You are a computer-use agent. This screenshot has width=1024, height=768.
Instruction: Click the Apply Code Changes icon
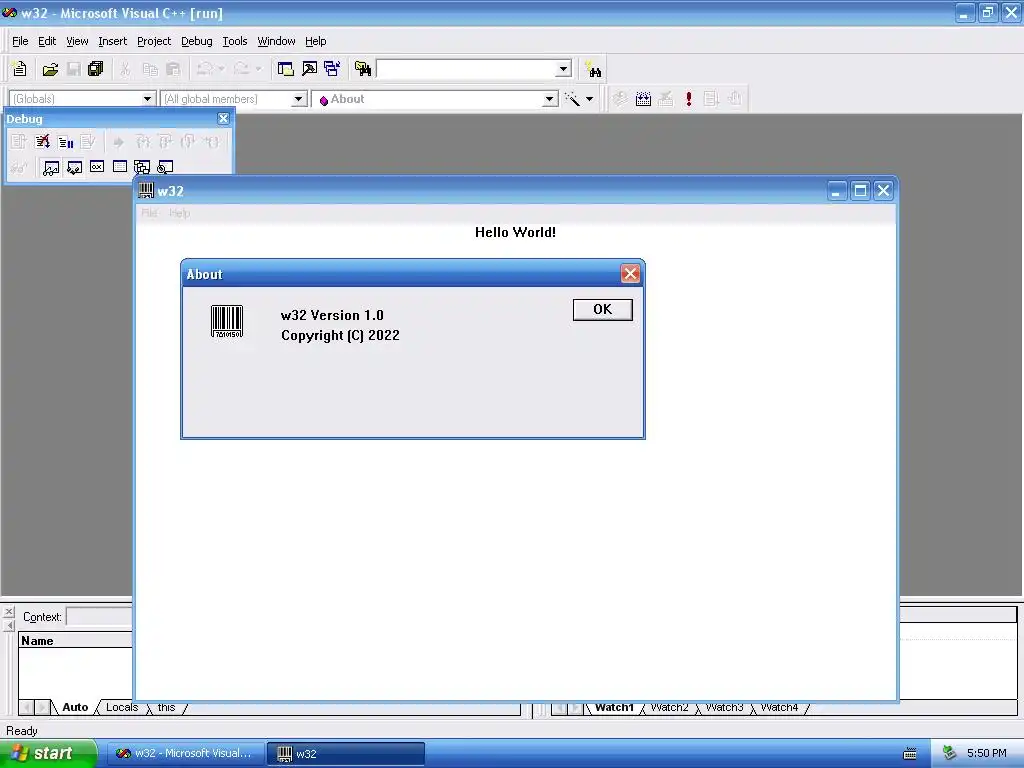88,142
